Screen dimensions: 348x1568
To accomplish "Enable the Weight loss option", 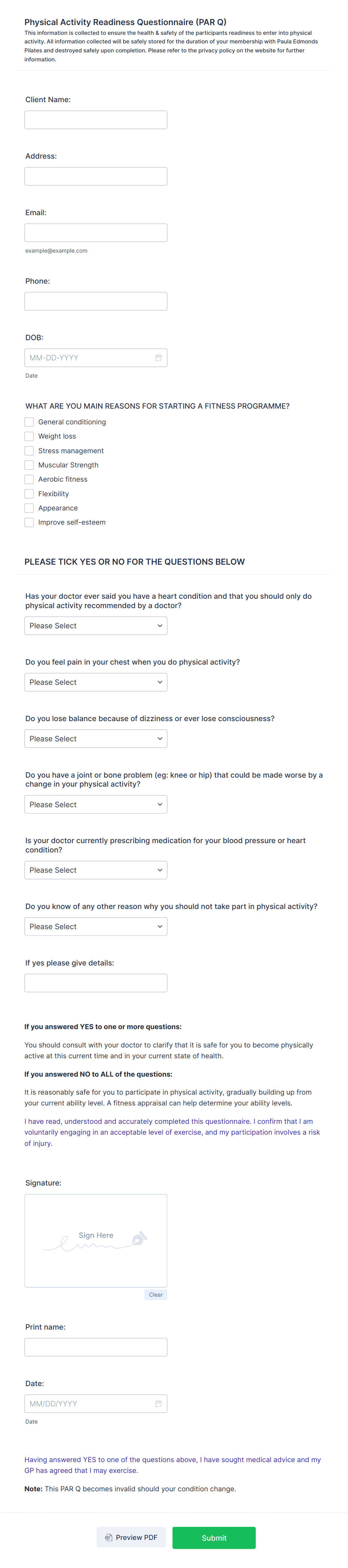I will pyautogui.click(x=28, y=436).
